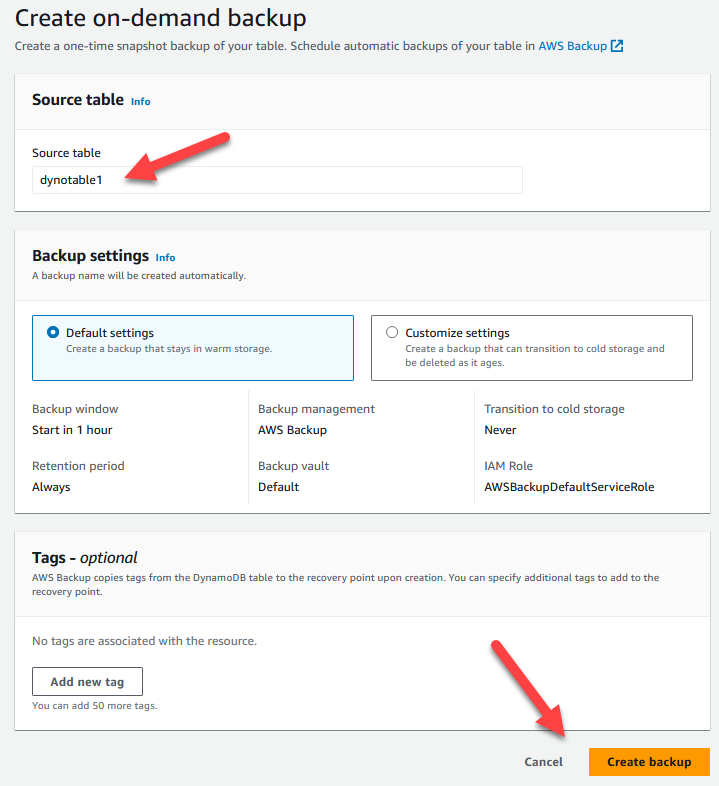Click the Backup vault 'Default' value
The image size is (719, 786).
278,487
